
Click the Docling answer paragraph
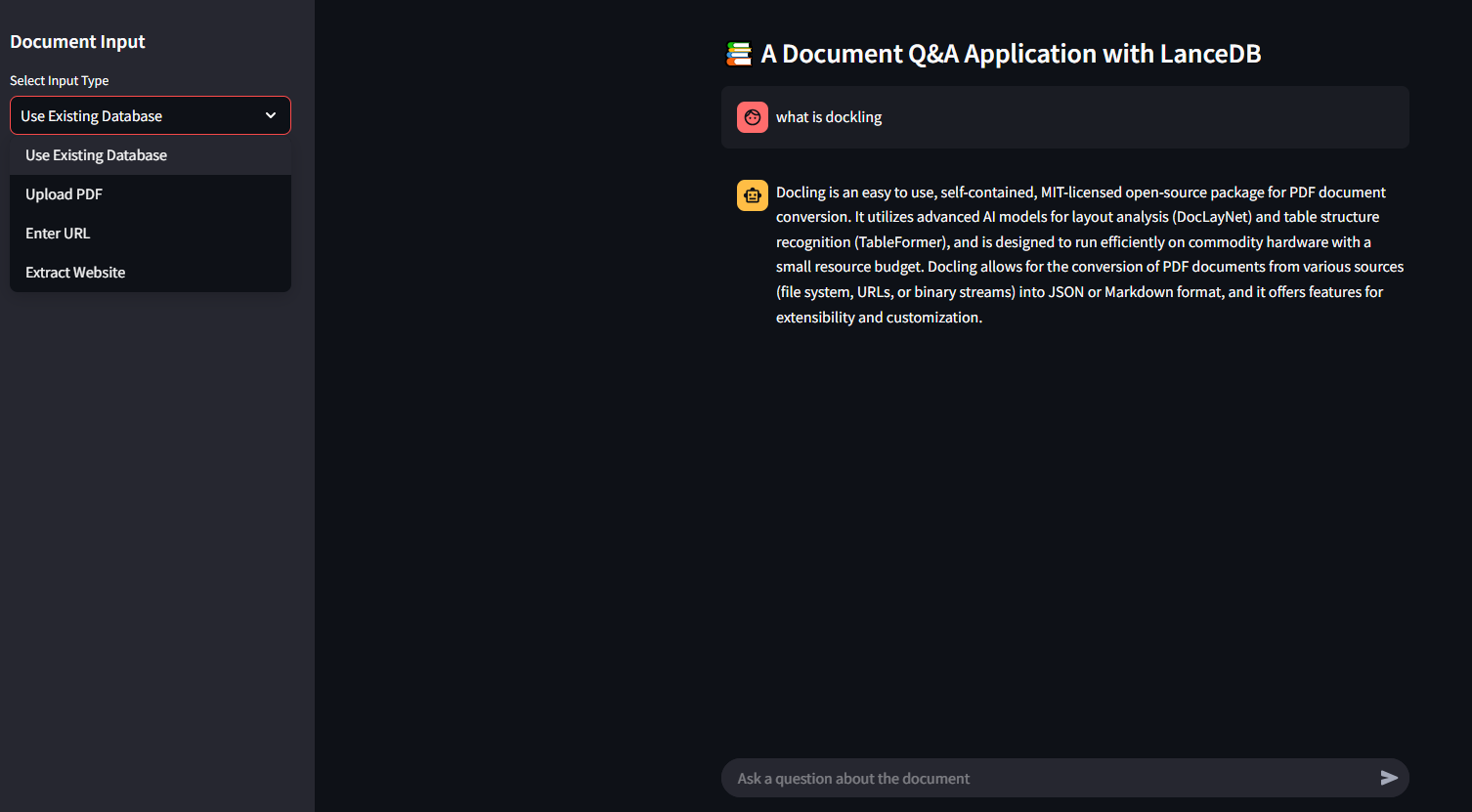pos(1085,255)
